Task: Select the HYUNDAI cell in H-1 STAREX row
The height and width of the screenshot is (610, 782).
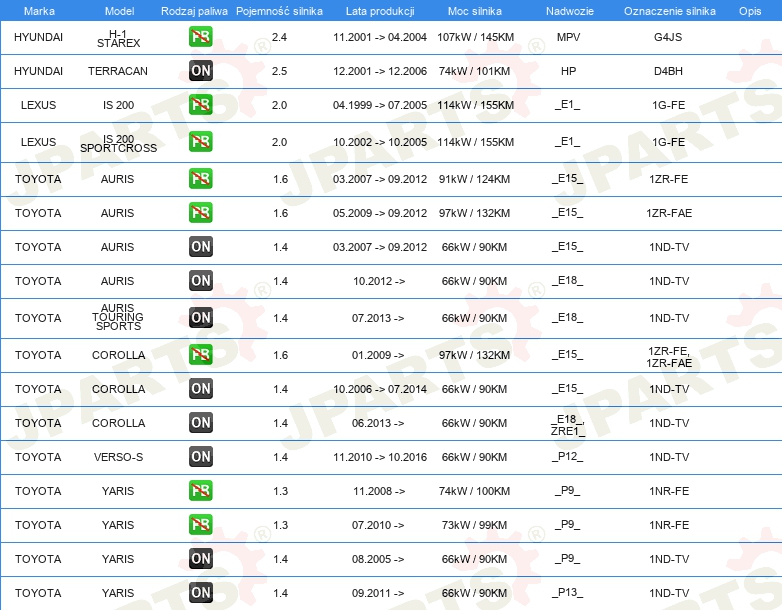Action: 38,37
